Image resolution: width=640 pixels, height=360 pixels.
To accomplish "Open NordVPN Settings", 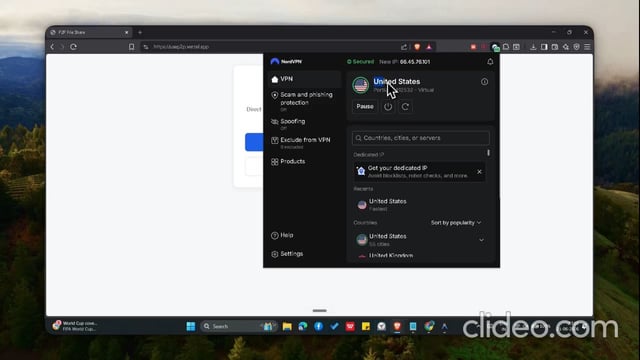I will [287, 254].
